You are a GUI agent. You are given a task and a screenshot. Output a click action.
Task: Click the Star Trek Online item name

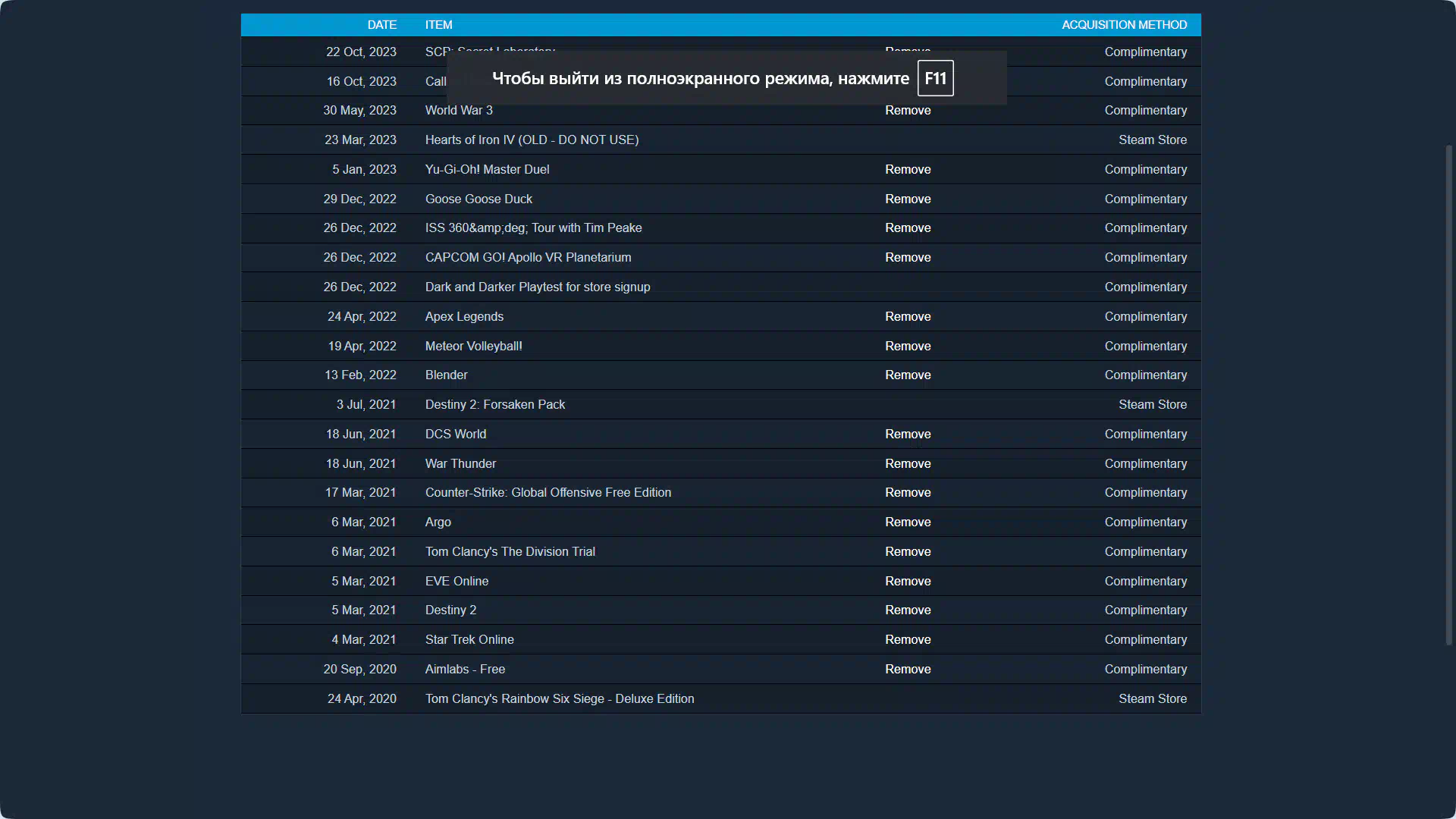pos(469,640)
